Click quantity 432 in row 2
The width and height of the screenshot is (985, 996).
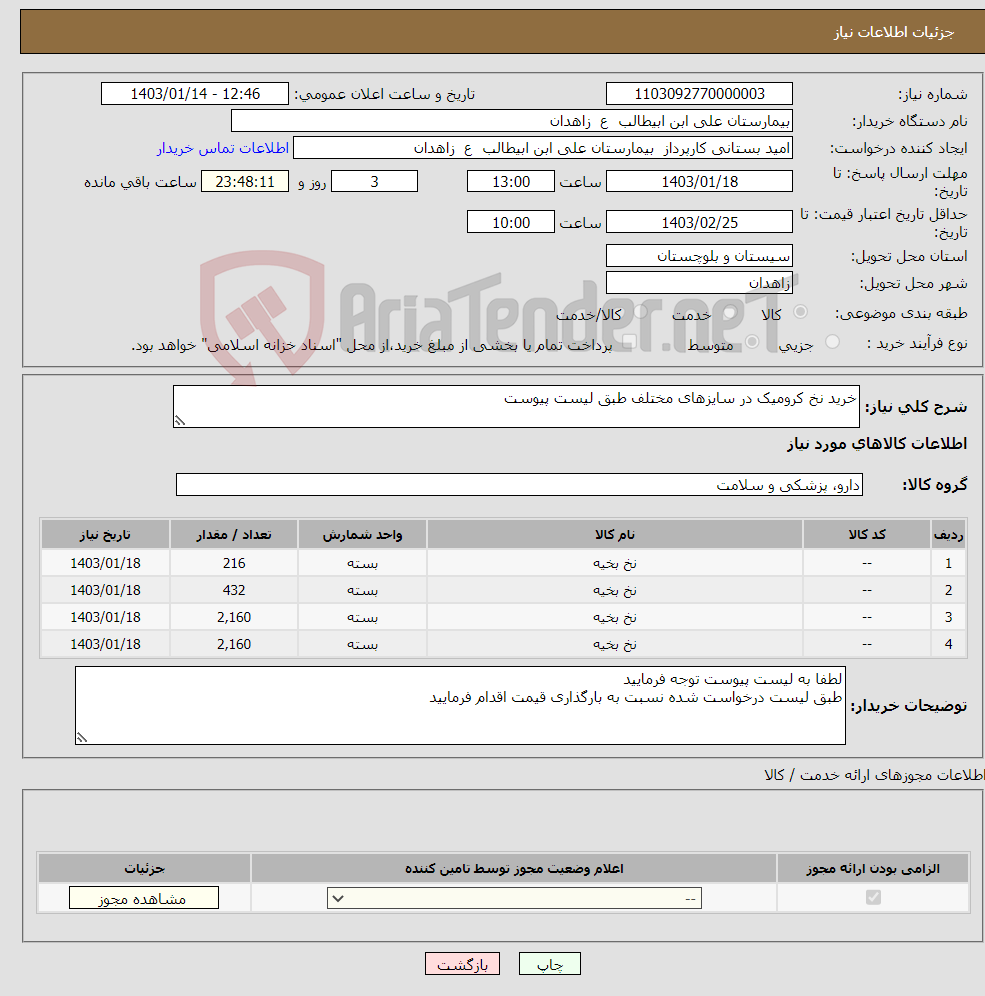click(234, 590)
